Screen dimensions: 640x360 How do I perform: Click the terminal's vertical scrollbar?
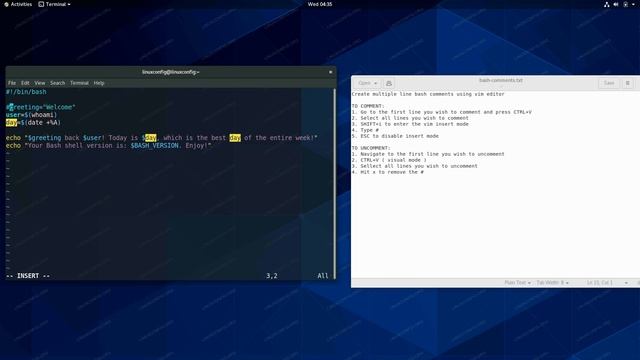[x=335, y=184]
